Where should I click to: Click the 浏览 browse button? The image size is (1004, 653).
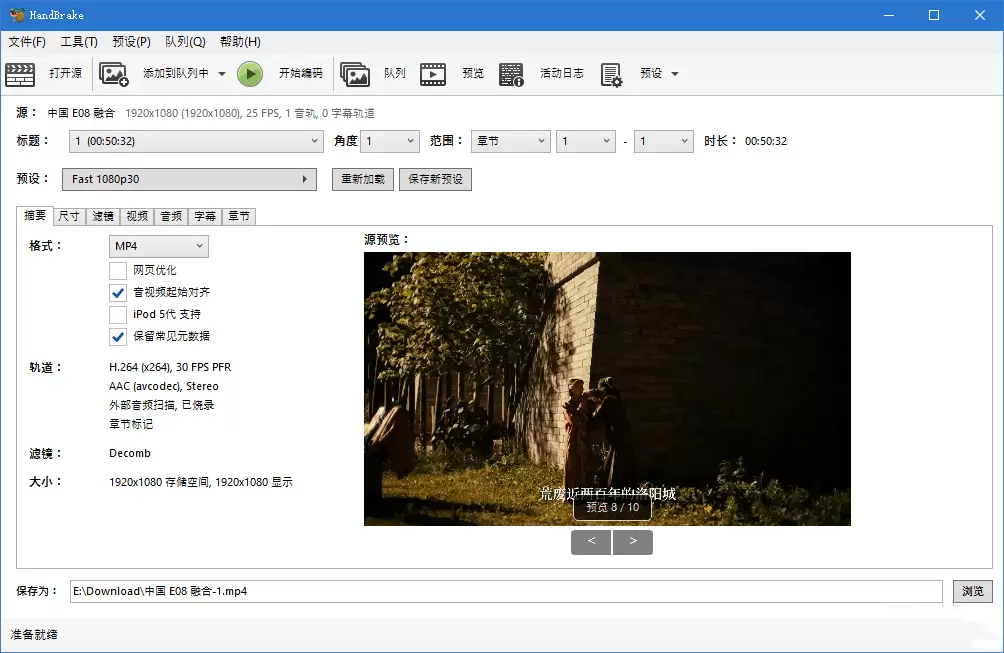pos(973,591)
